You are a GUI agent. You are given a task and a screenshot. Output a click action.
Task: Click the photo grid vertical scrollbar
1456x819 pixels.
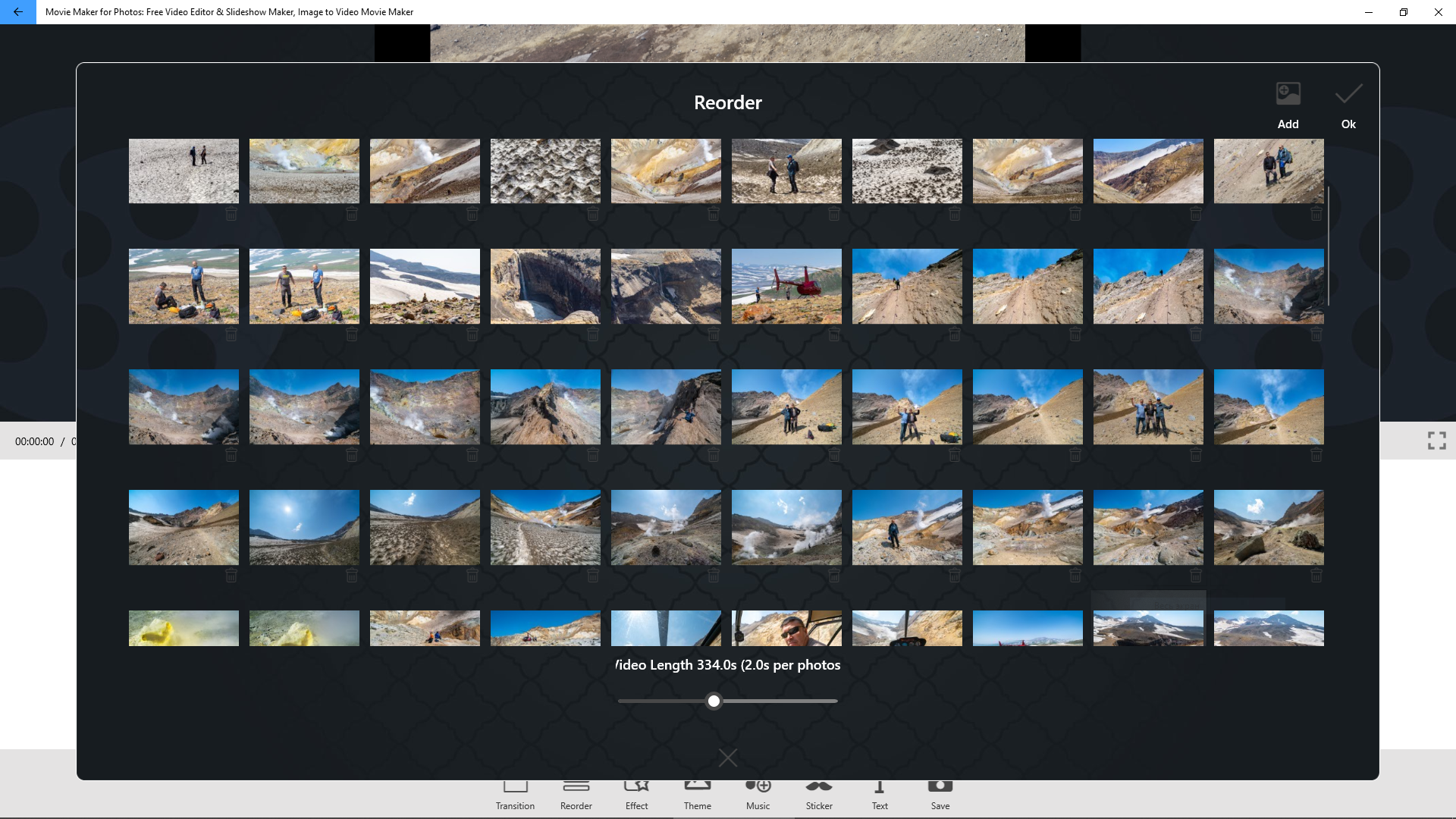(1328, 245)
